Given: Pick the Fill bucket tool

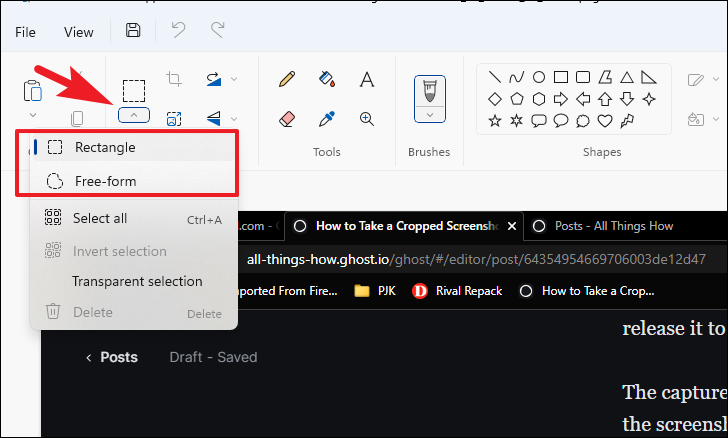Looking at the screenshot, I should pos(325,79).
